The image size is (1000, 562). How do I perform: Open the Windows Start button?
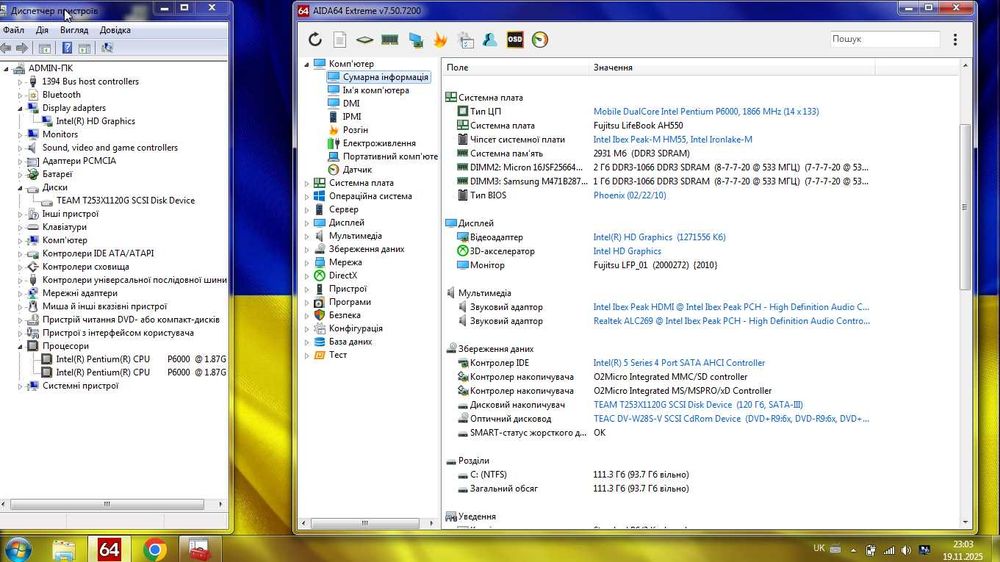(x=17, y=550)
